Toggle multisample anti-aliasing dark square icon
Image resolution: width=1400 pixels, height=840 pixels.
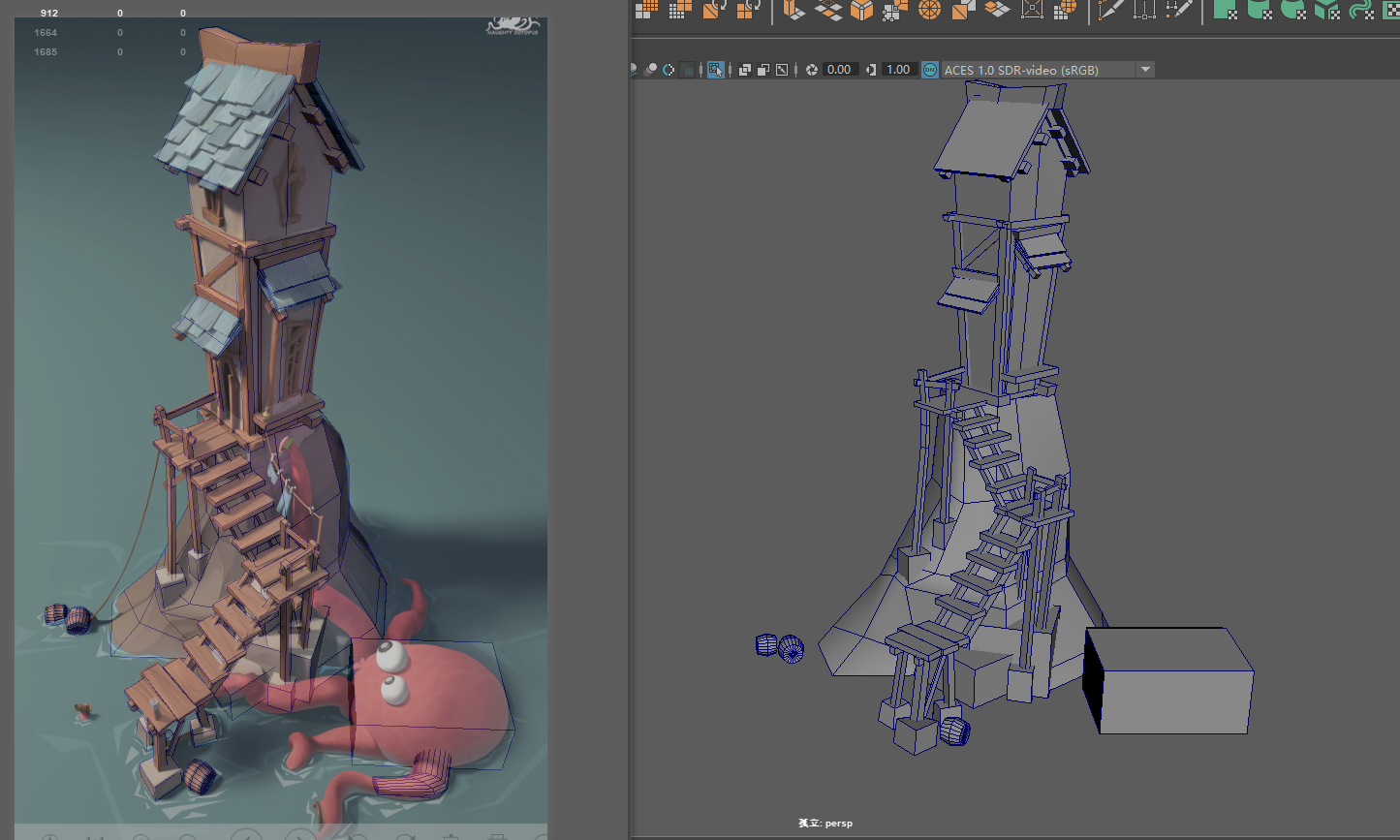pyautogui.click(x=687, y=70)
